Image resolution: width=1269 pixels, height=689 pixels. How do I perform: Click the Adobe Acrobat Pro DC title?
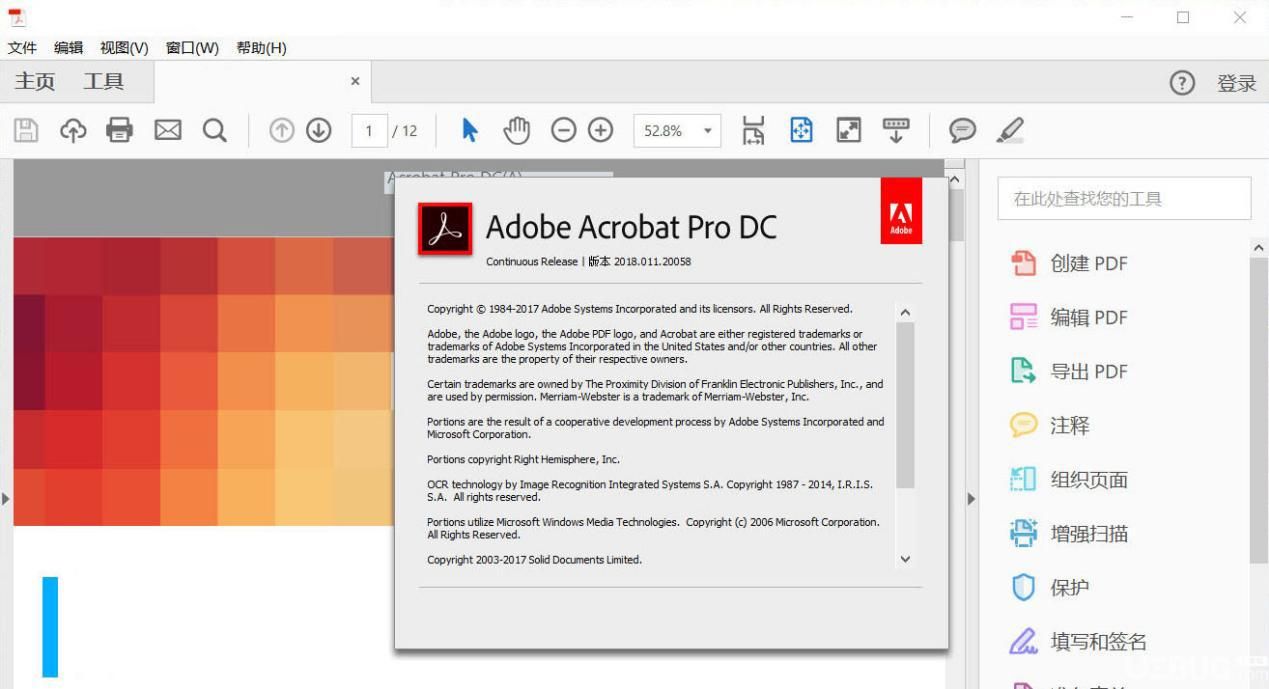tap(631, 227)
